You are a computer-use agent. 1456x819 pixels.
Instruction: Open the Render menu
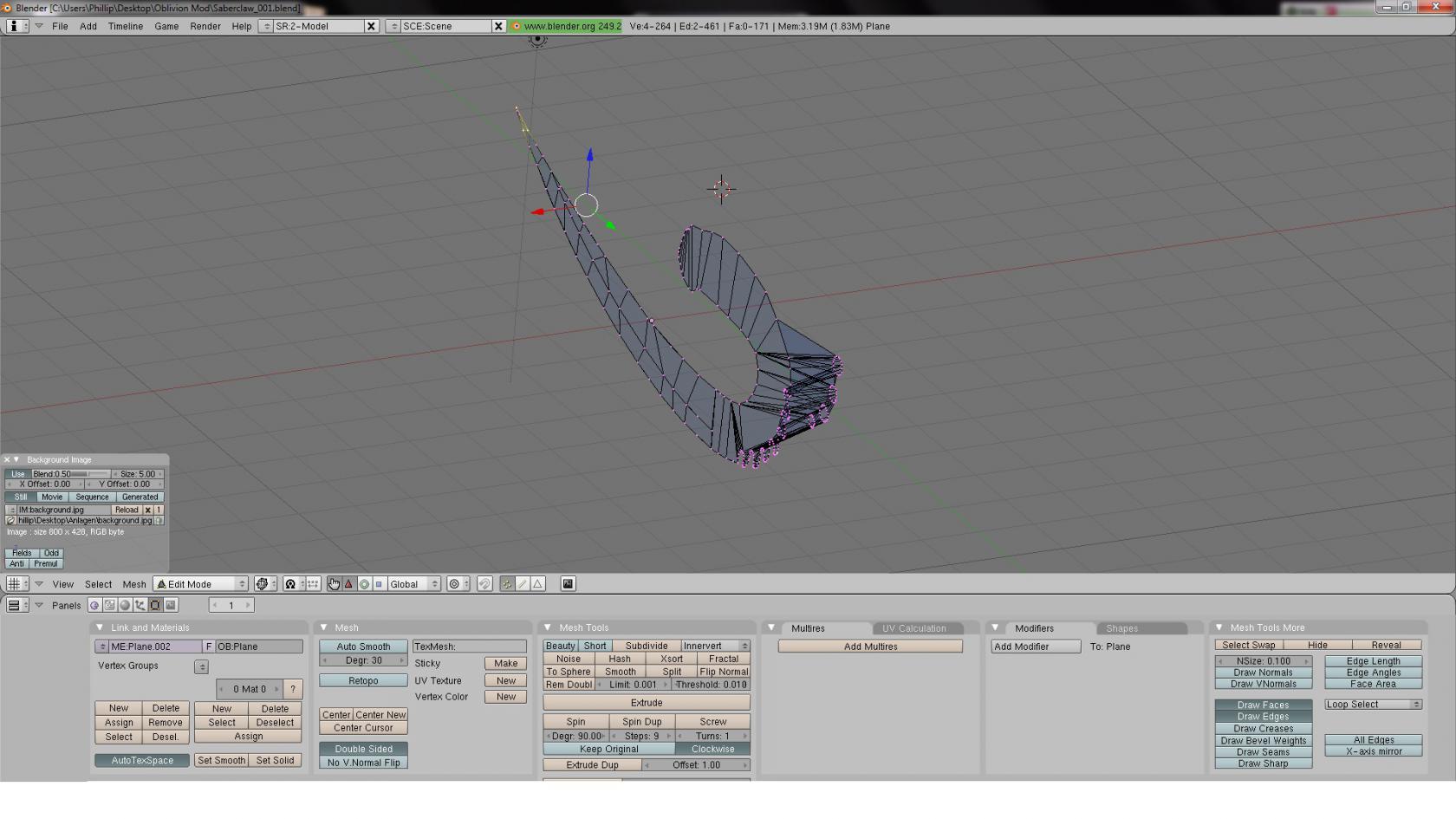[205, 26]
